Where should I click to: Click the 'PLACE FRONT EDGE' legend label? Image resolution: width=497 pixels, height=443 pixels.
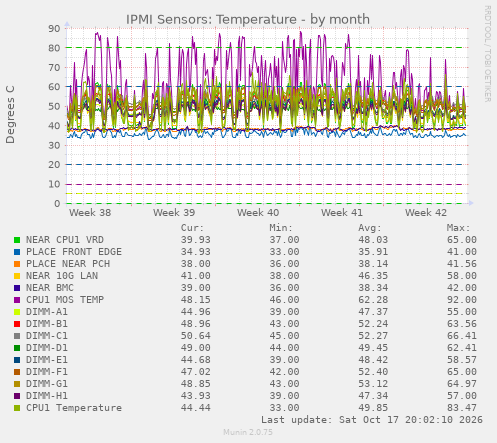(74, 252)
